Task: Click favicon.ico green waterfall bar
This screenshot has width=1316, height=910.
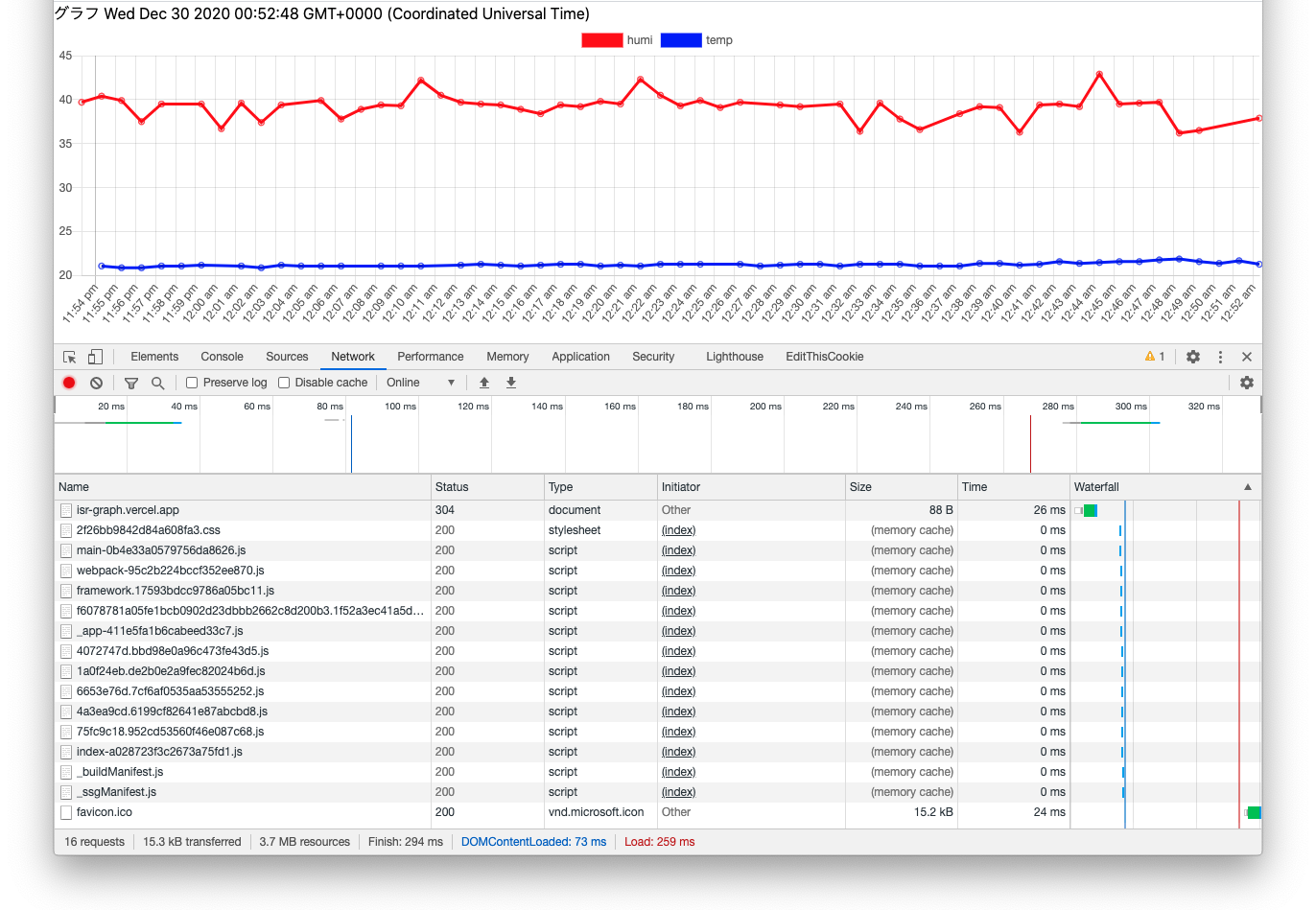Action: (1254, 812)
